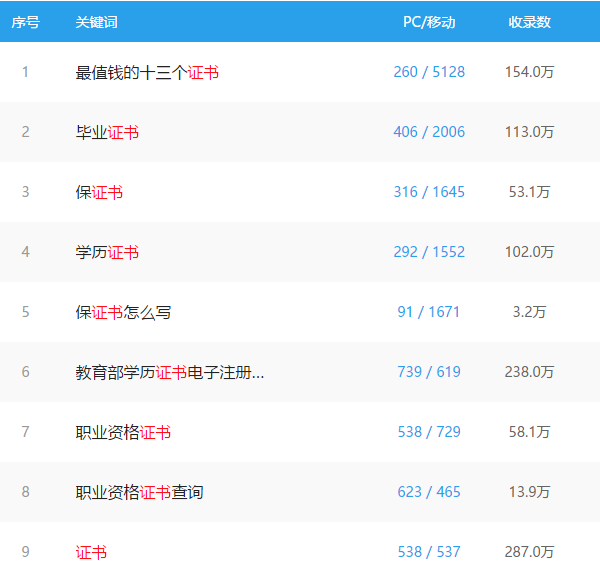
Task: Open keyword 证书 in row 9
Action: point(91,552)
